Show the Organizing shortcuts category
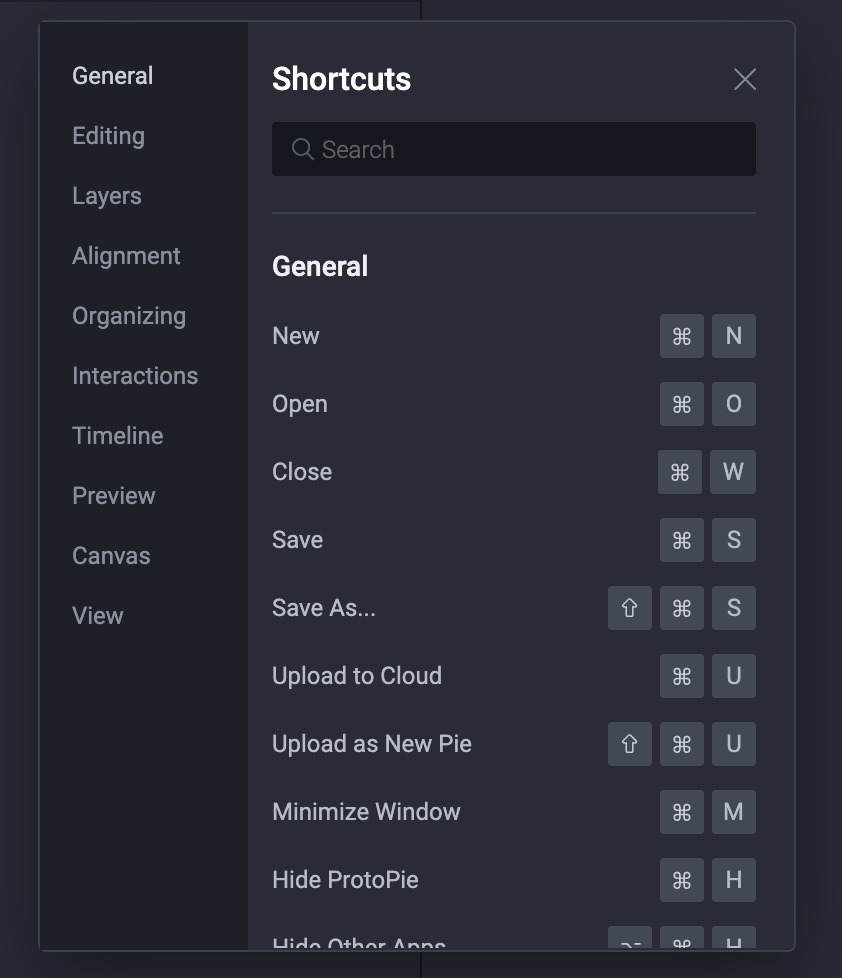The width and height of the screenshot is (842, 978). click(129, 316)
